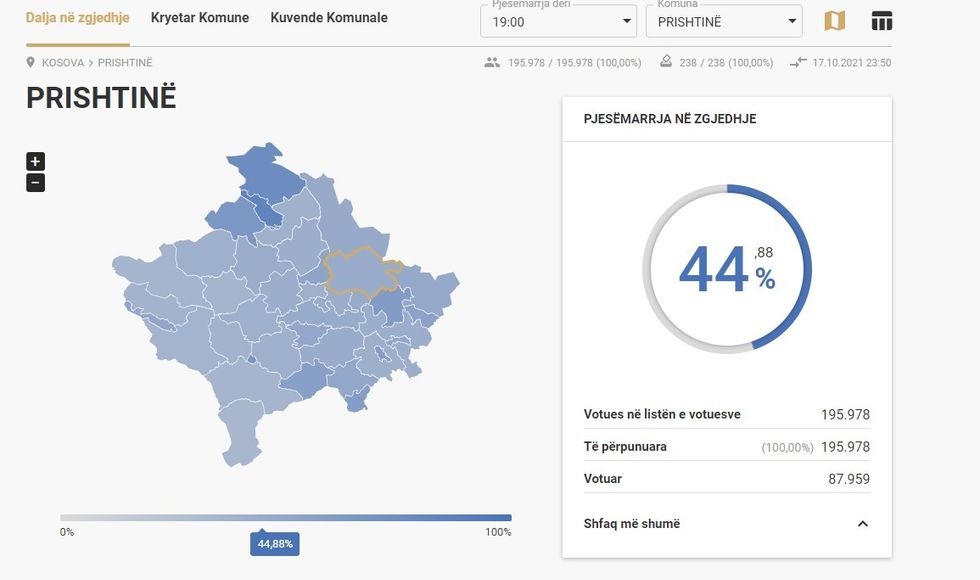This screenshot has height=580, width=980.
Task: Zoom in on the map
Action: pyautogui.click(x=35, y=161)
